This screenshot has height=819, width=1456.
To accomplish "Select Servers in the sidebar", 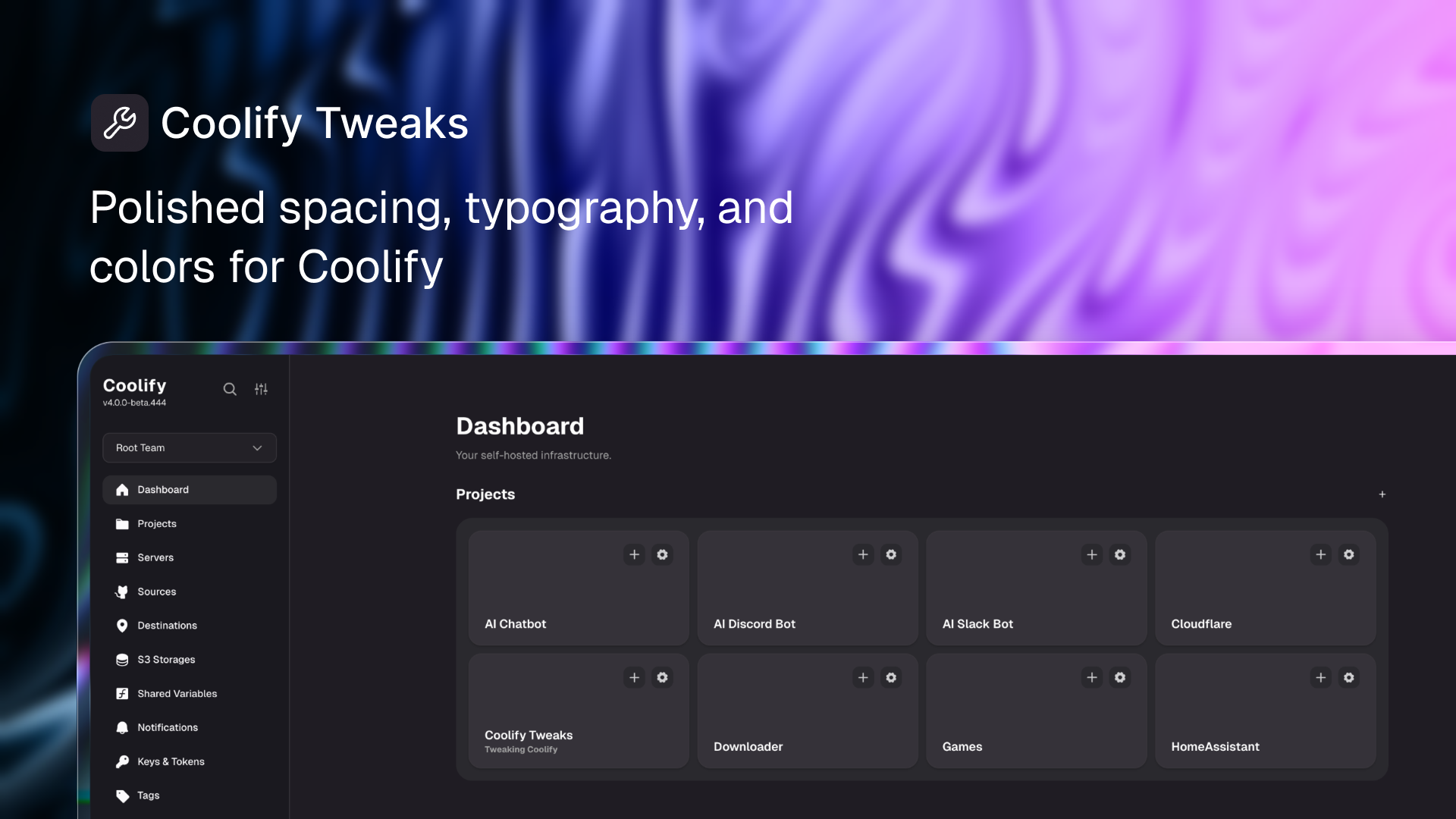I will pyautogui.click(x=155, y=557).
